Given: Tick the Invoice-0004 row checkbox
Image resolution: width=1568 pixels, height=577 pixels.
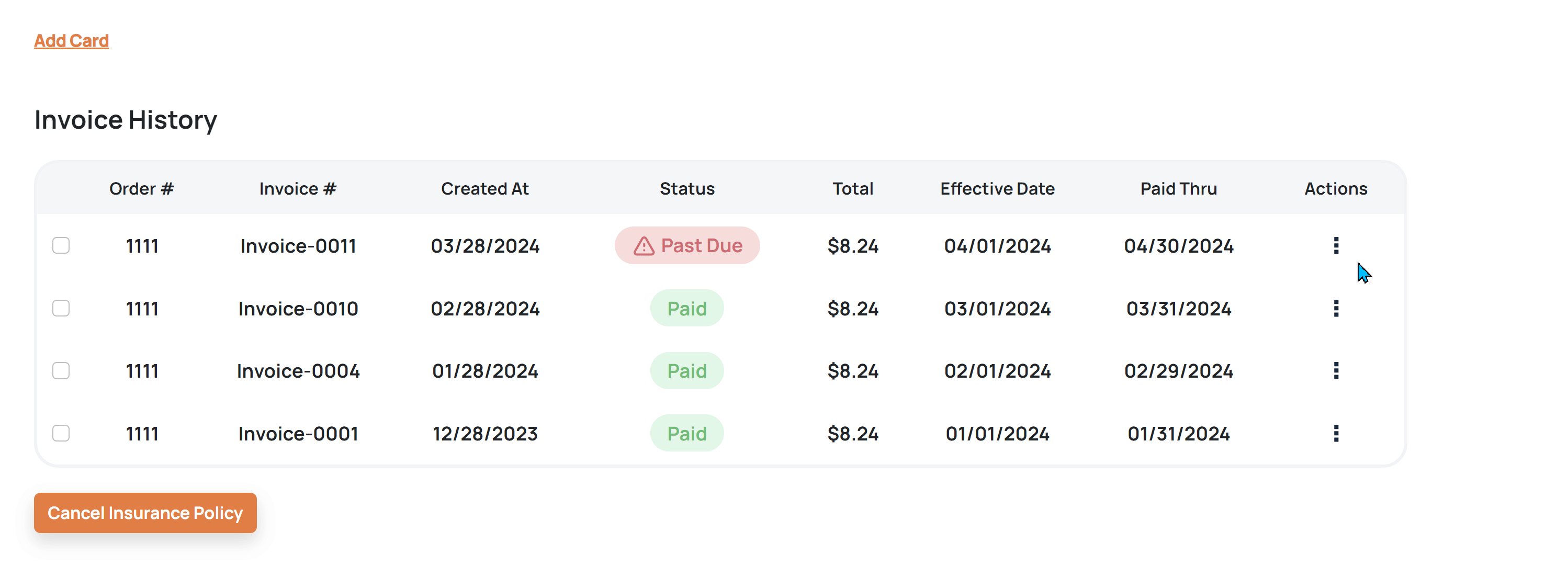Looking at the screenshot, I should 61,371.
